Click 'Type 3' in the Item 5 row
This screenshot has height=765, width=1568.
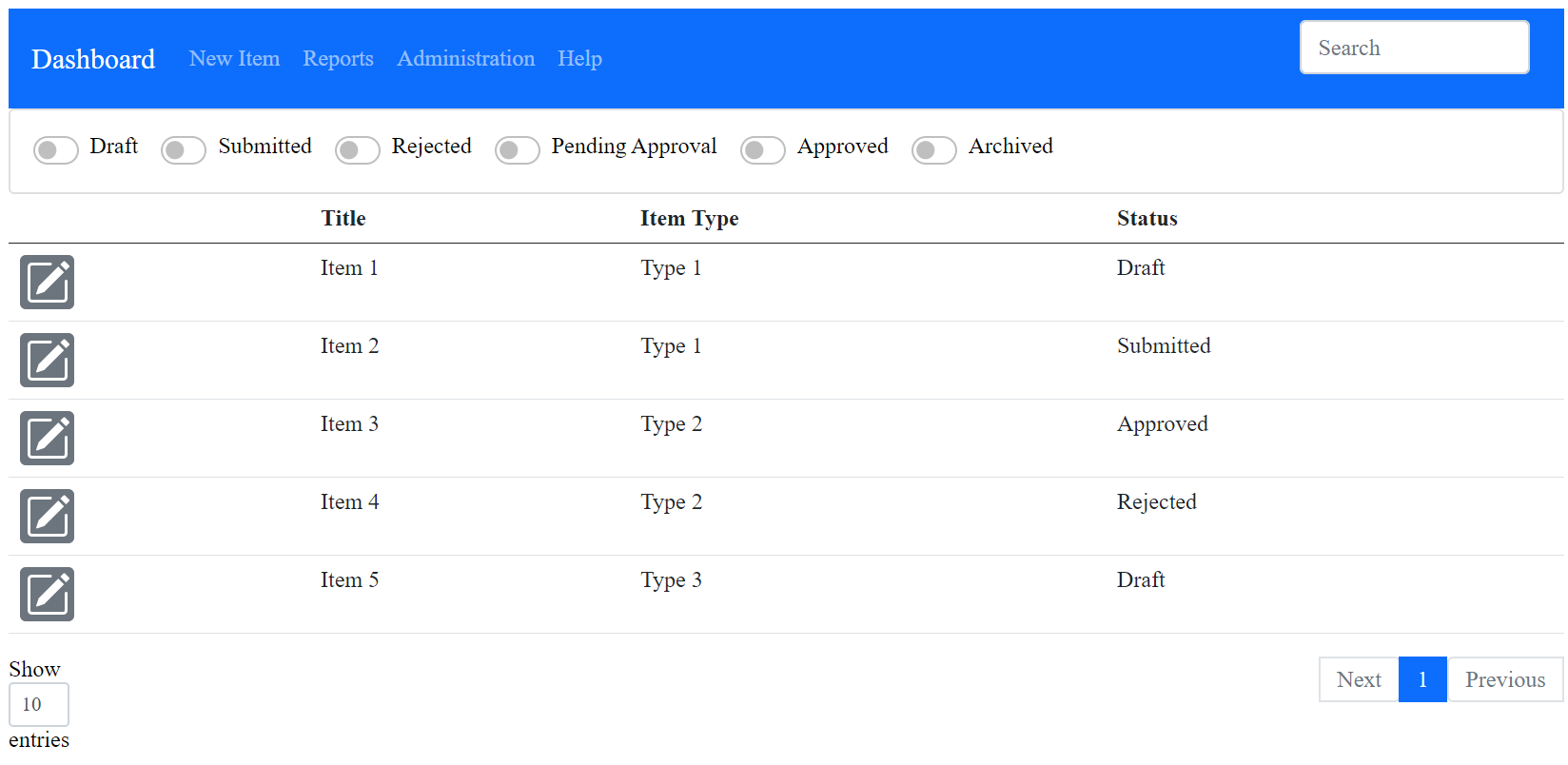pos(671,579)
